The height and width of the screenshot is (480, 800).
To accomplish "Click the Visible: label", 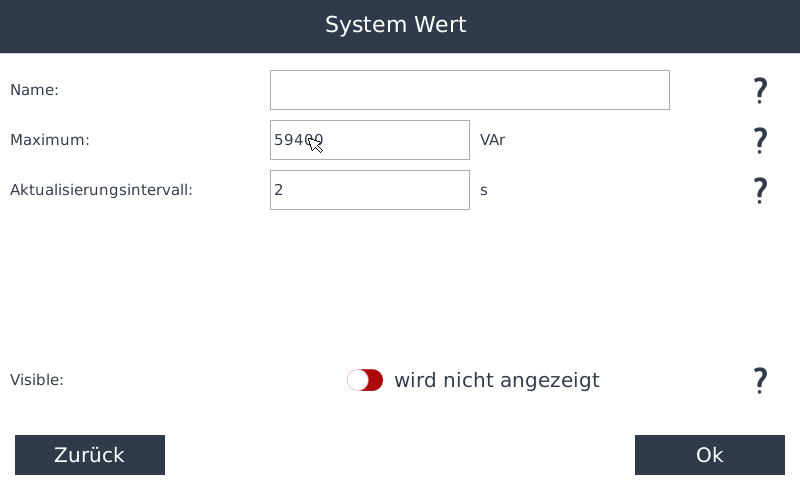I will pyautogui.click(x=37, y=380).
